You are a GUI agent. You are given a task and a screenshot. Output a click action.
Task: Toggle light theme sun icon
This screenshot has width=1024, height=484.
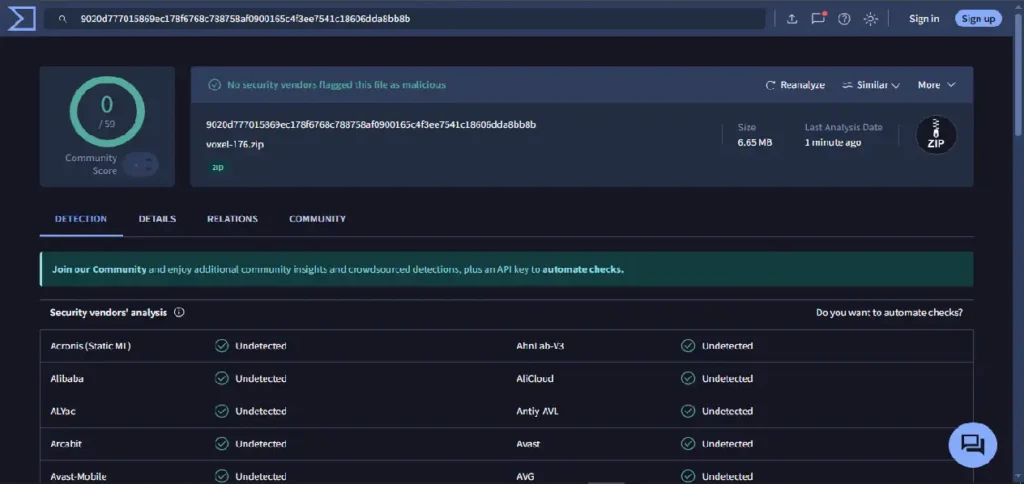871,19
